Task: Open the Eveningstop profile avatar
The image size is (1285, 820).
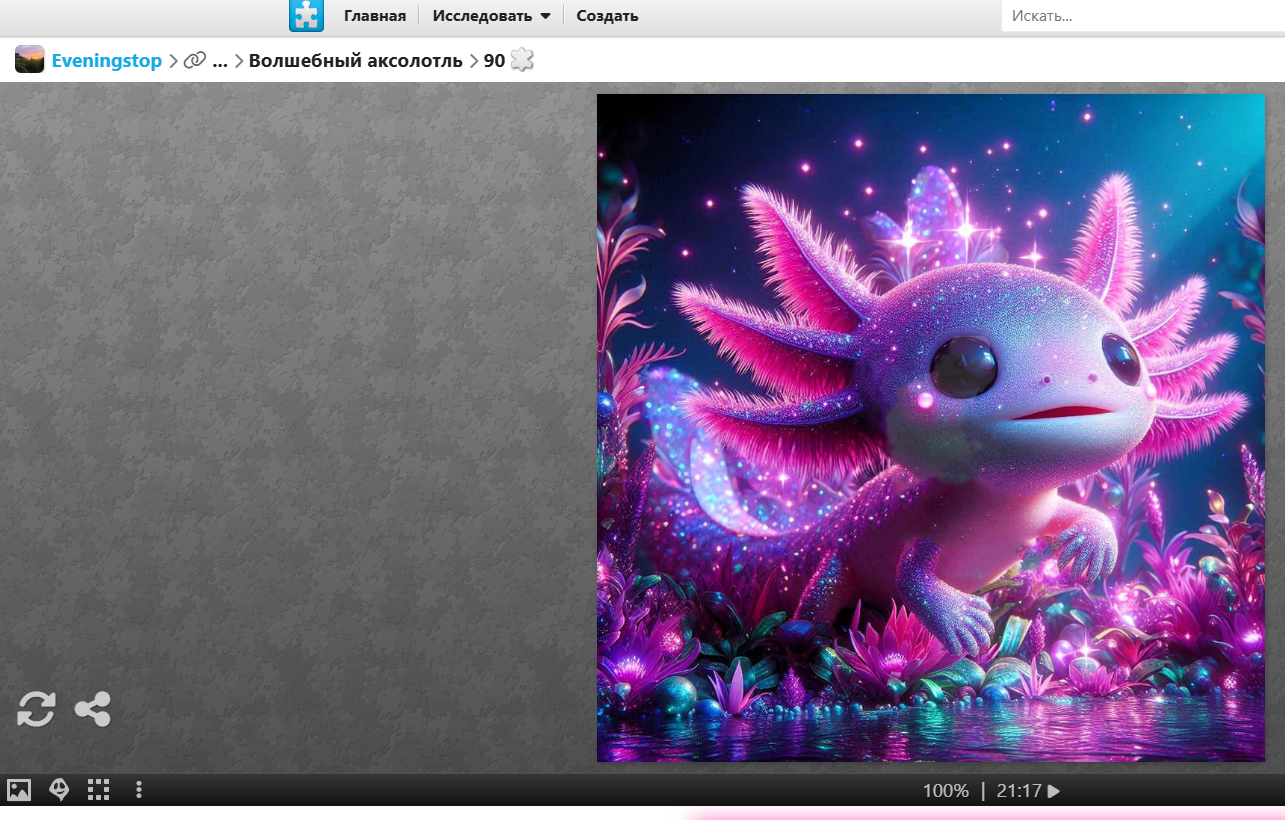Action: pos(30,60)
